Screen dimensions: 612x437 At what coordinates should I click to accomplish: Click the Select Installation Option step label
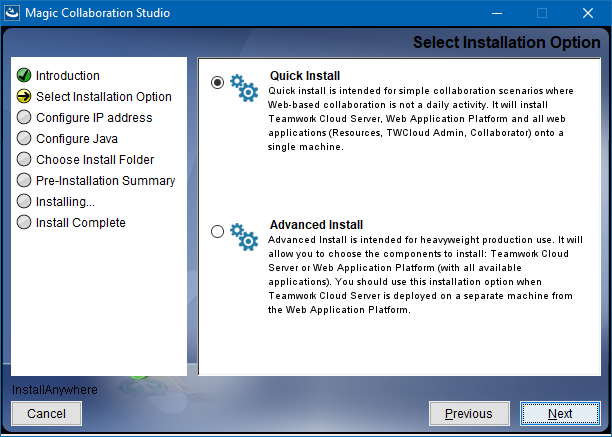[104, 97]
